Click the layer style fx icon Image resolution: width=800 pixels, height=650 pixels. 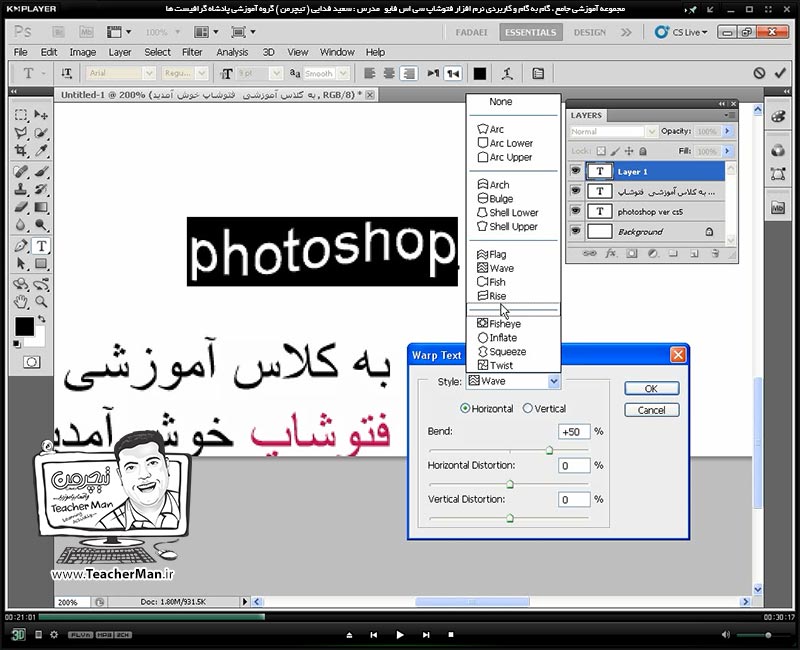(610, 254)
